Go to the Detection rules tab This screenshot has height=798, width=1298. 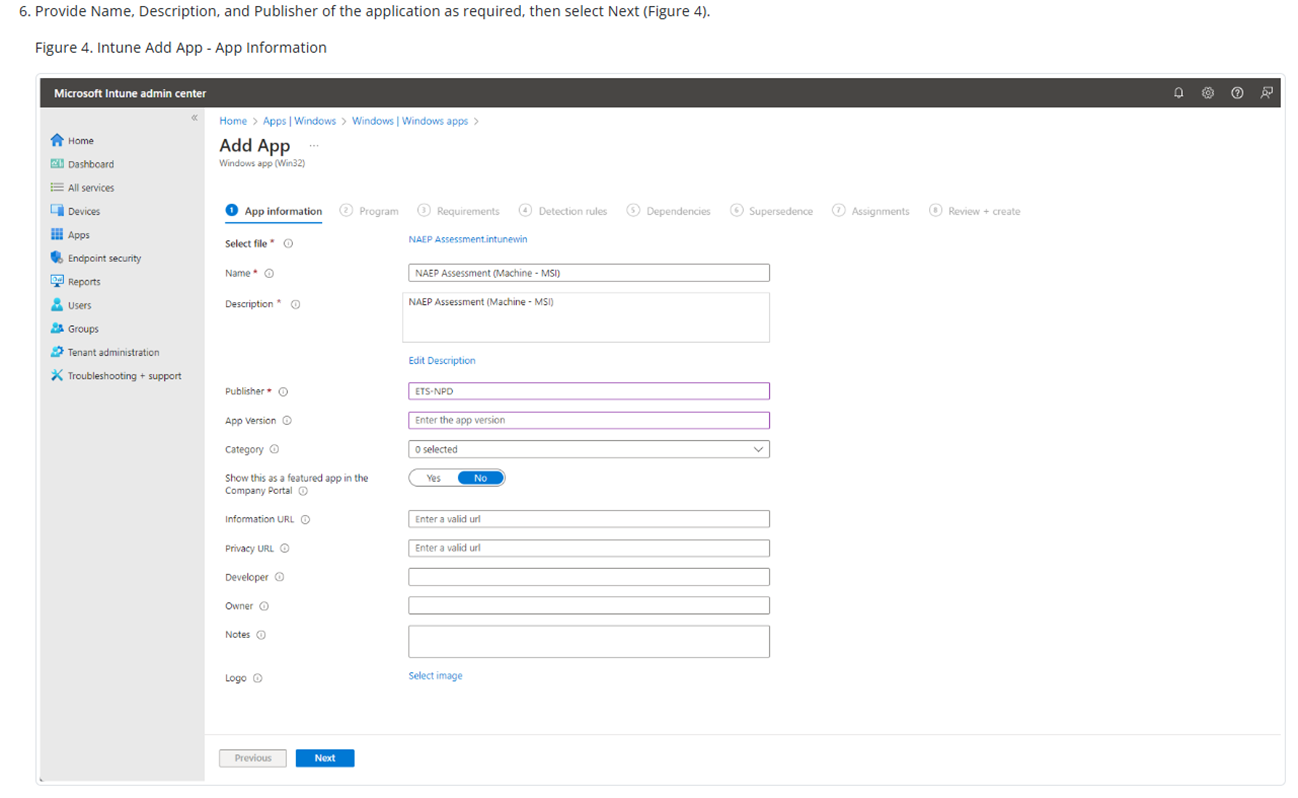[572, 211]
